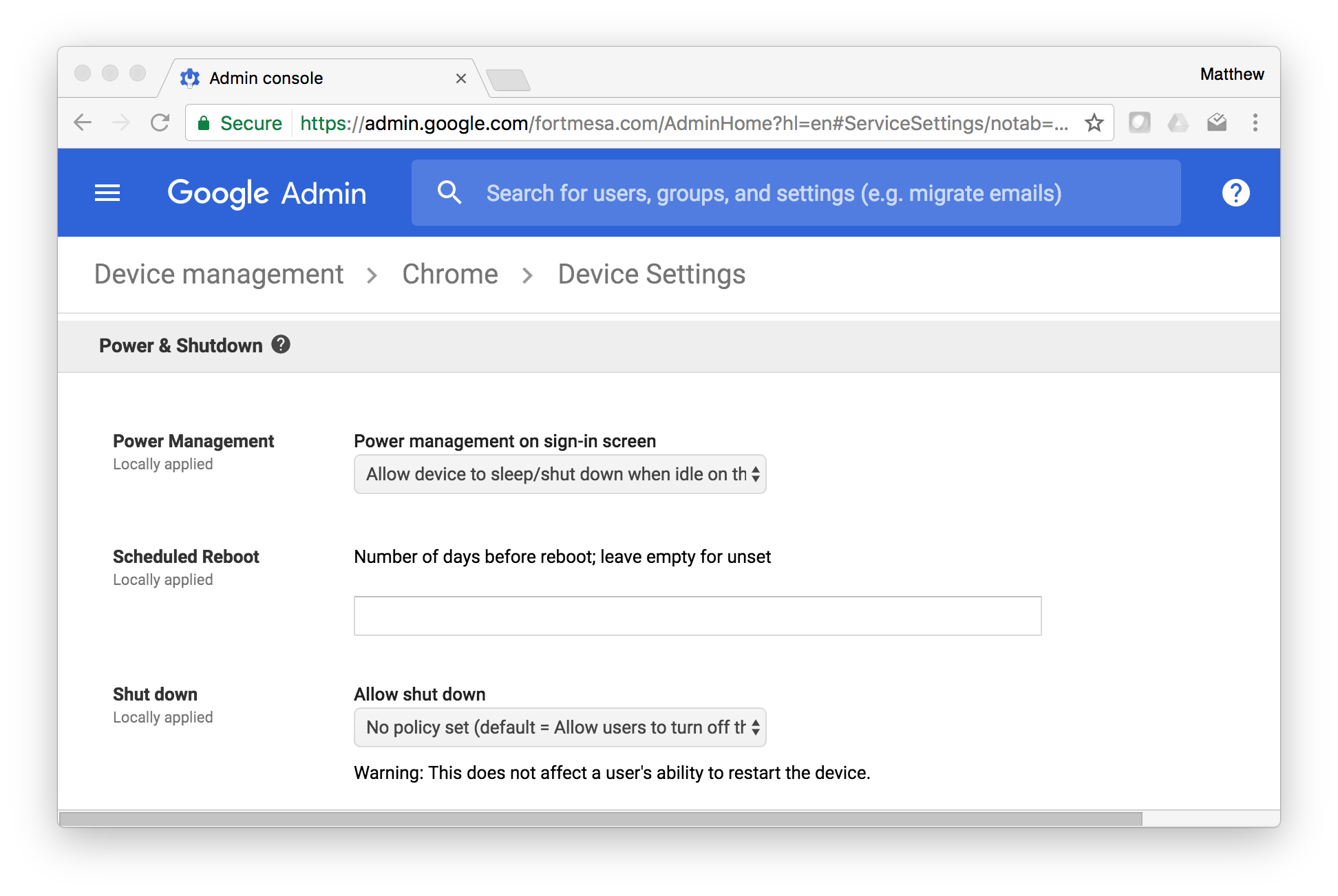
Task: Click the Power Management setting label
Action: click(193, 441)
